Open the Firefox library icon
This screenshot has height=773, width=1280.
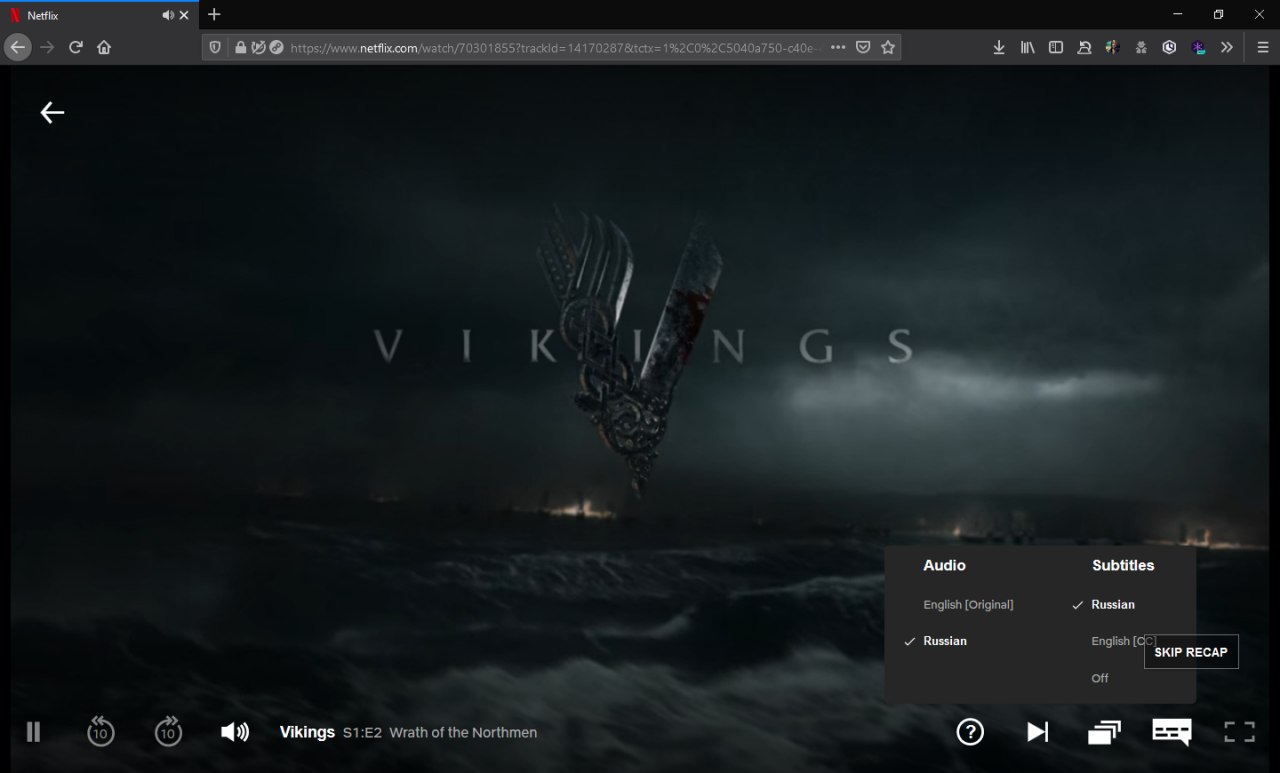pos(1027,47)
